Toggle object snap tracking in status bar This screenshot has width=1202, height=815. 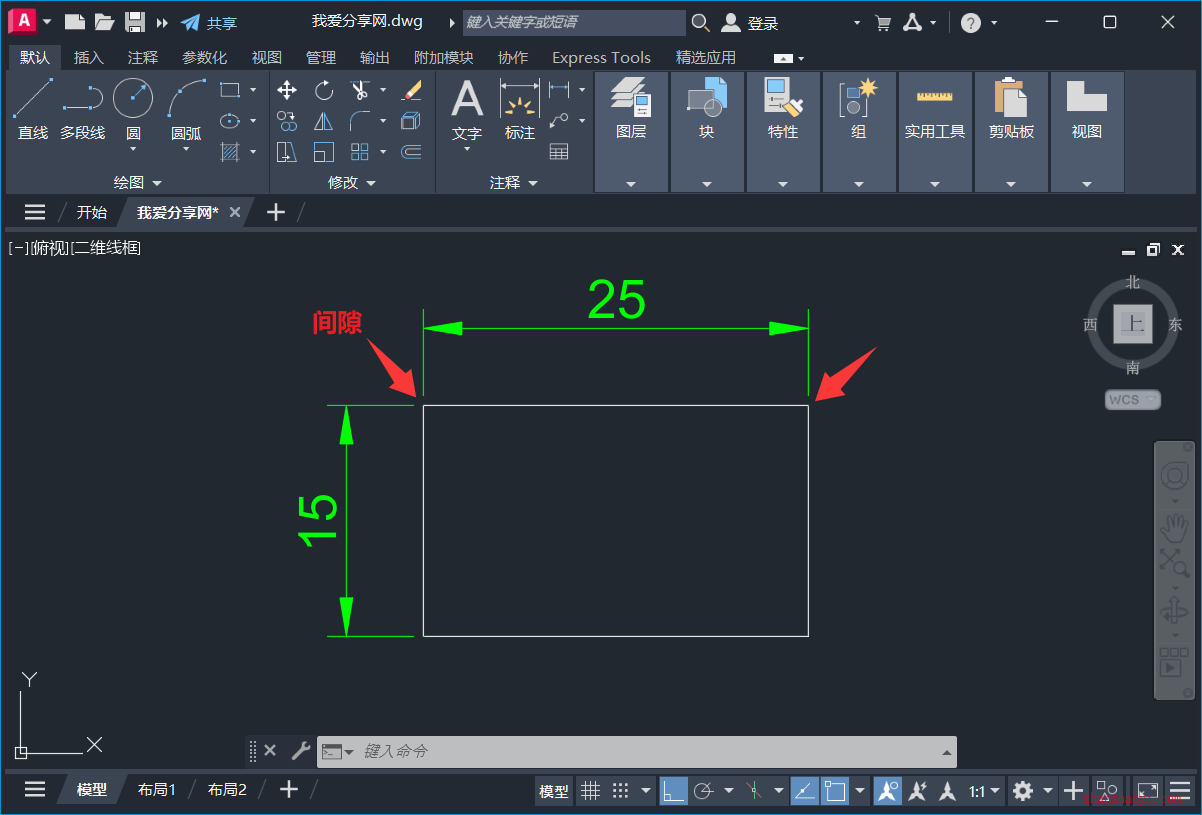[x=805, y=791]
